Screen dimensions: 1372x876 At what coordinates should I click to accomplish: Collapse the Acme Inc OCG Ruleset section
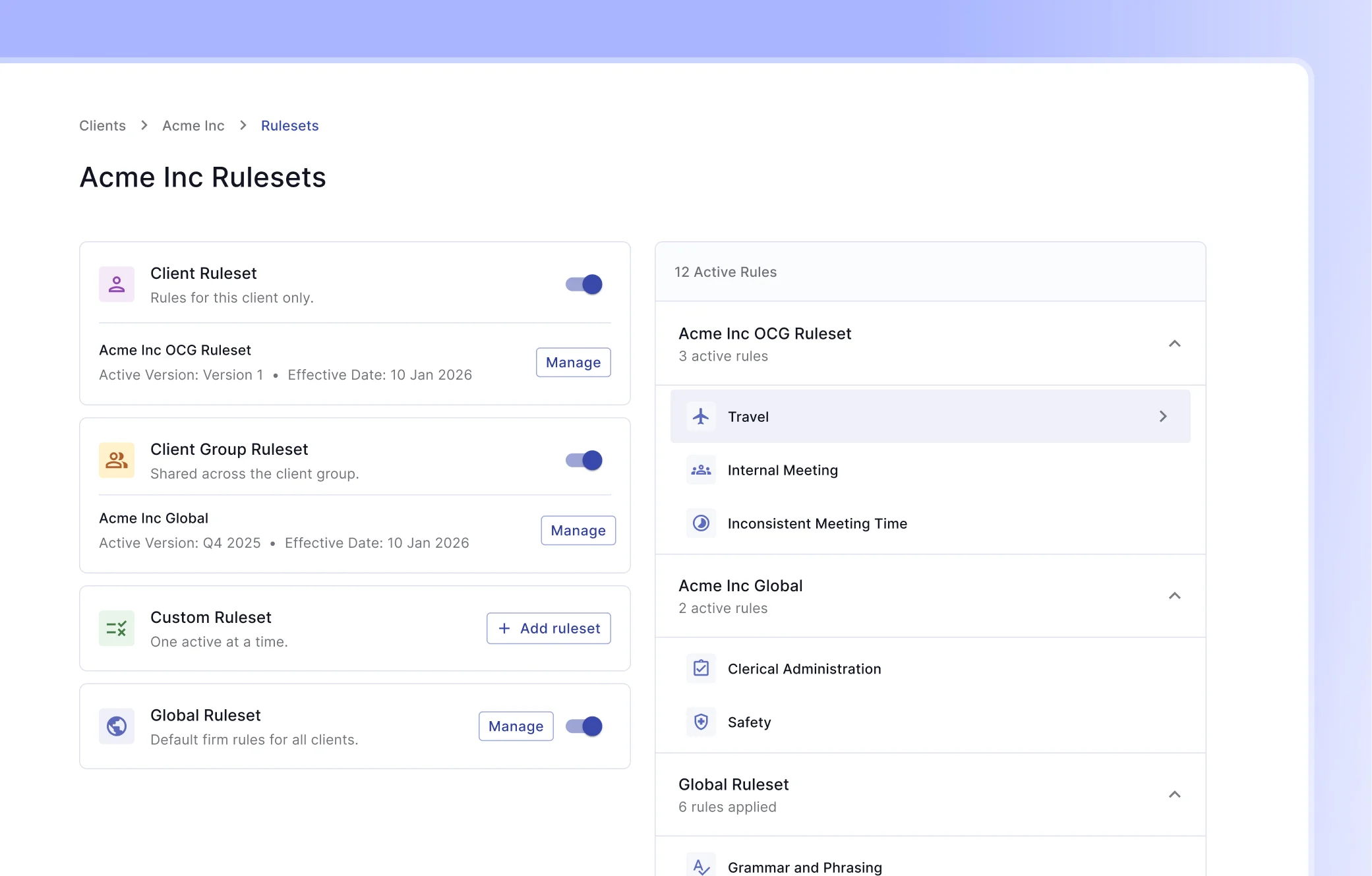point(1175,343)
